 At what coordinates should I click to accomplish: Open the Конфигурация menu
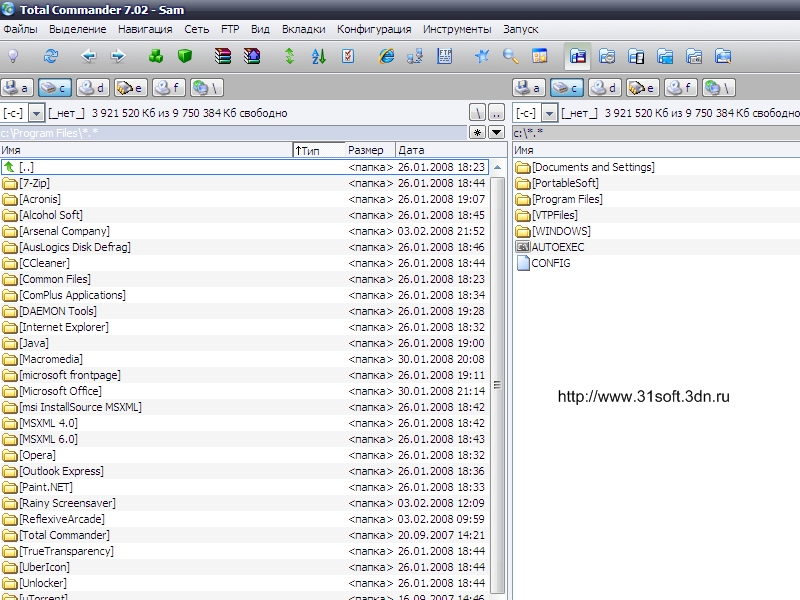click(374, 29)
